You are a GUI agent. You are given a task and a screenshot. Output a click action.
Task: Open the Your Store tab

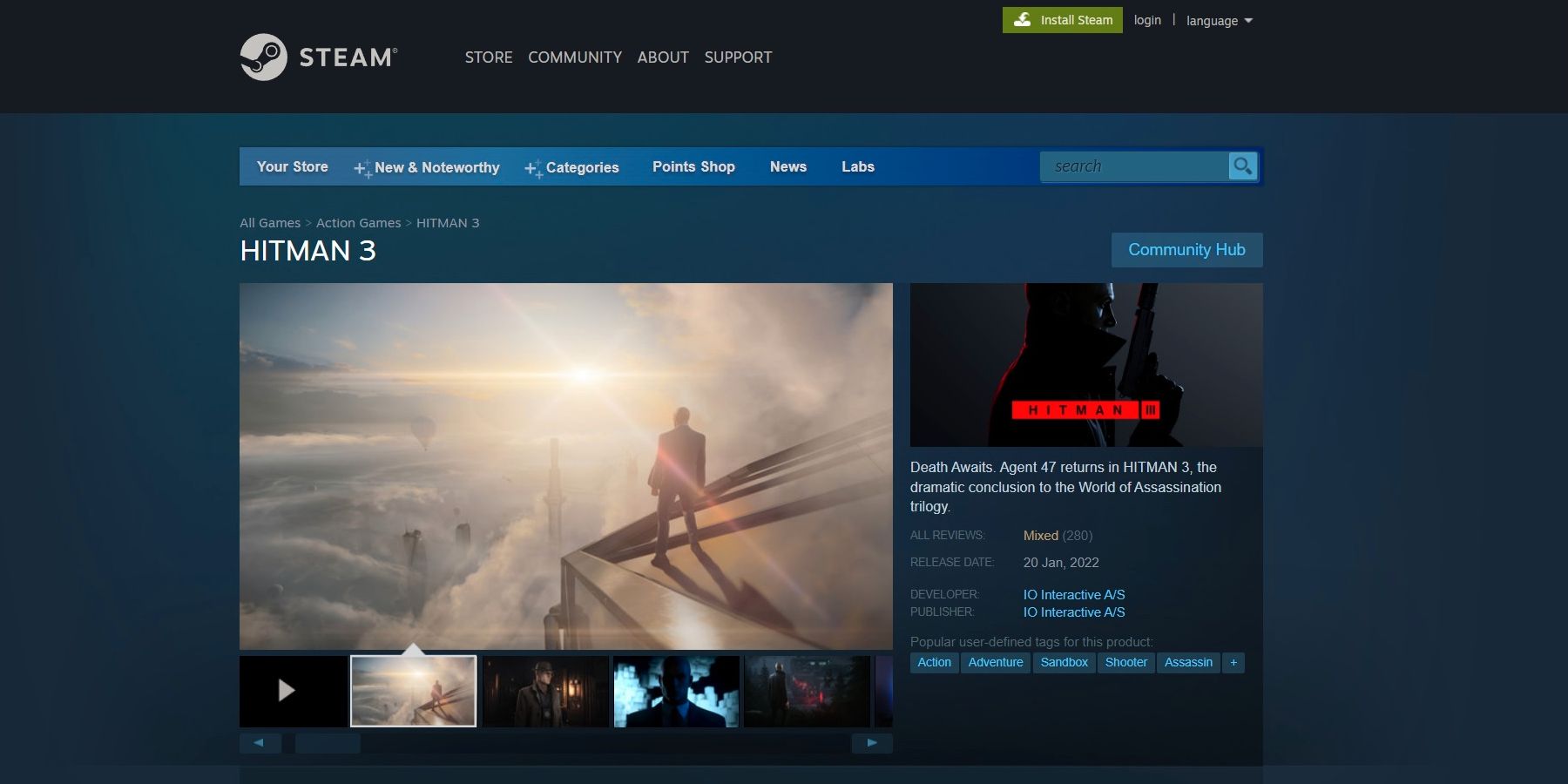click(293, 166)
